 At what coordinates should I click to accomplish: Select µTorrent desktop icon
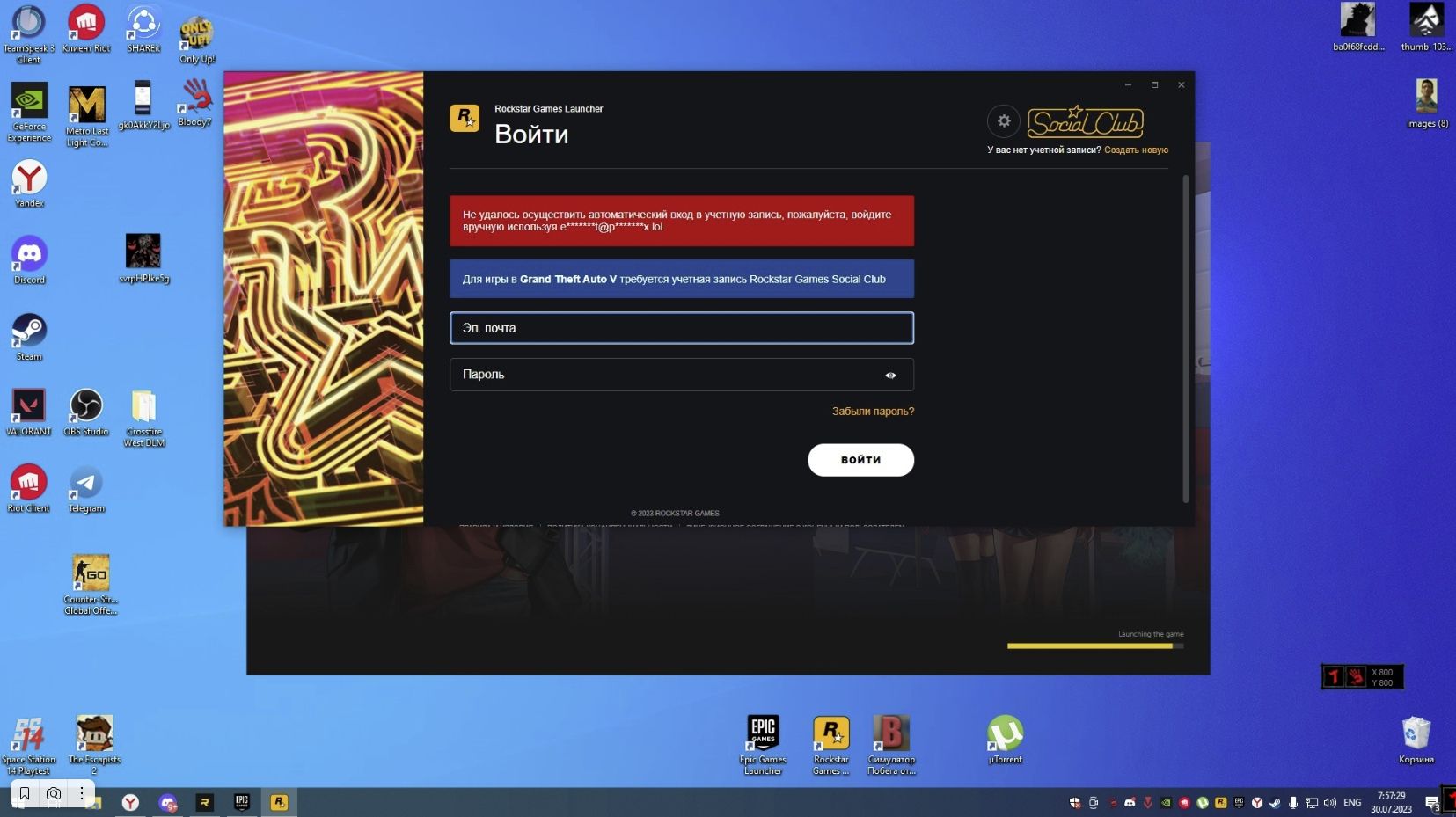pos(1005,740)
